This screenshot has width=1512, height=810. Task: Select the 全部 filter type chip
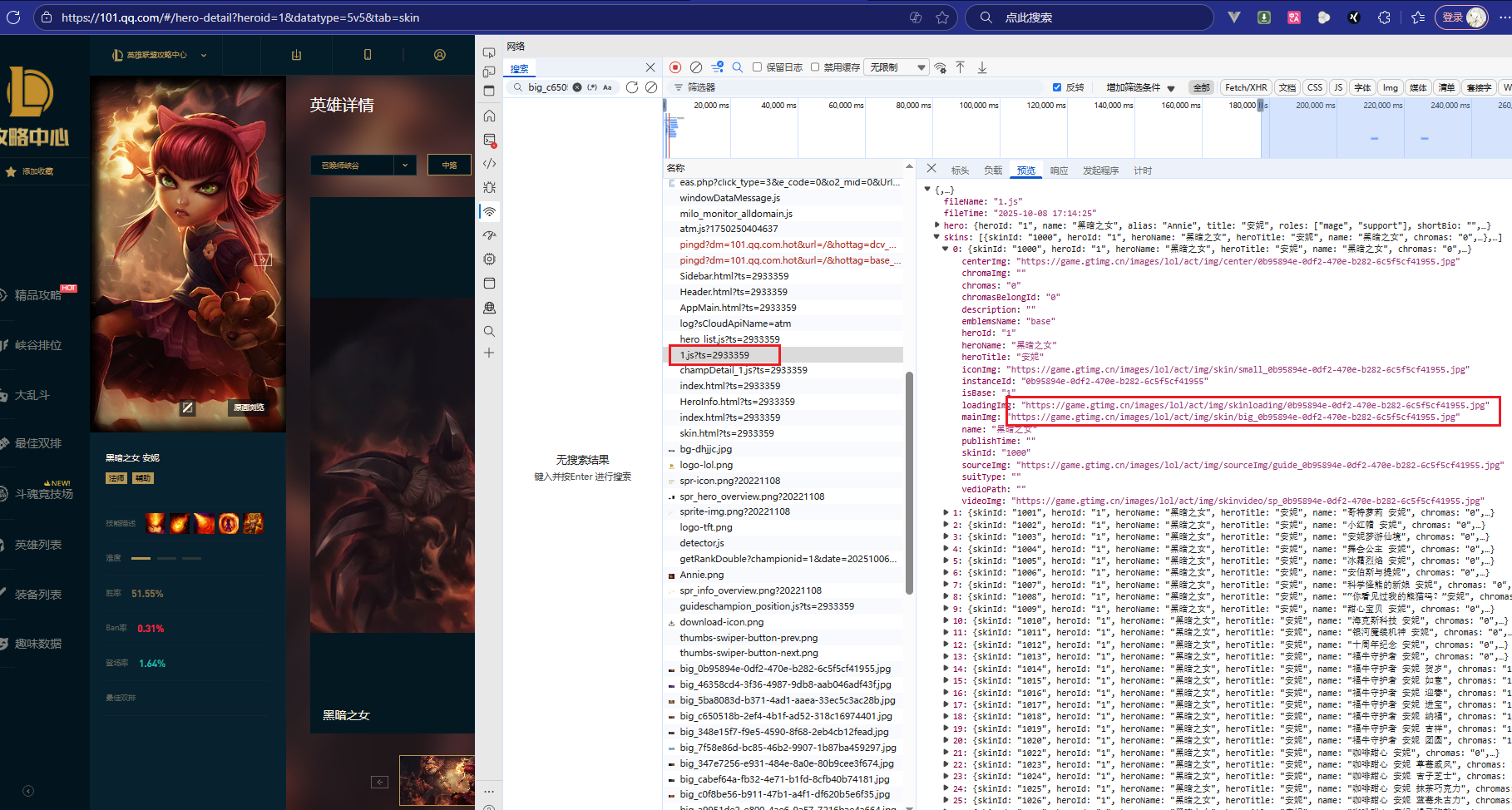[x=1202, y=87]
